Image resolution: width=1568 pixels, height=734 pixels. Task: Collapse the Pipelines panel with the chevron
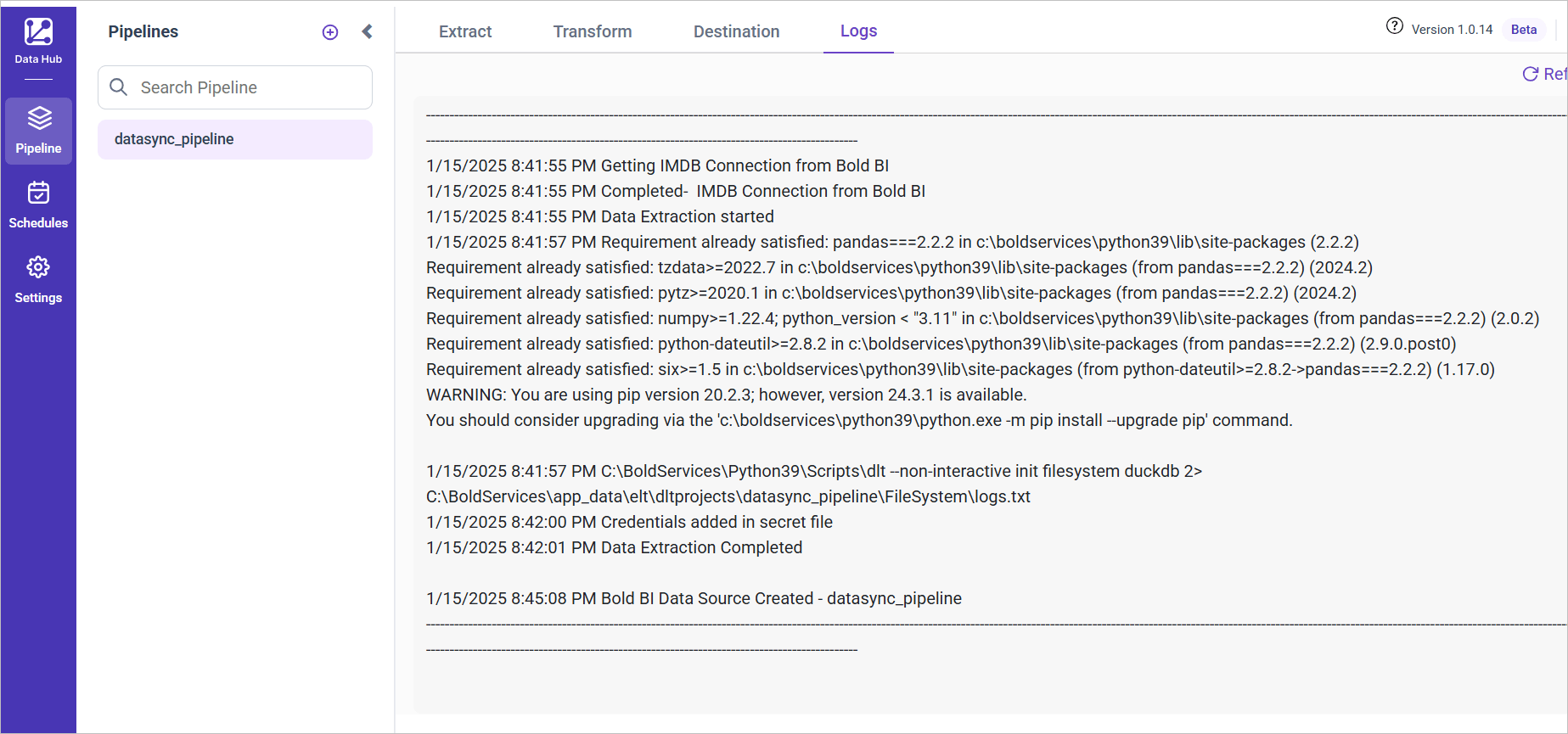point(367,31)
